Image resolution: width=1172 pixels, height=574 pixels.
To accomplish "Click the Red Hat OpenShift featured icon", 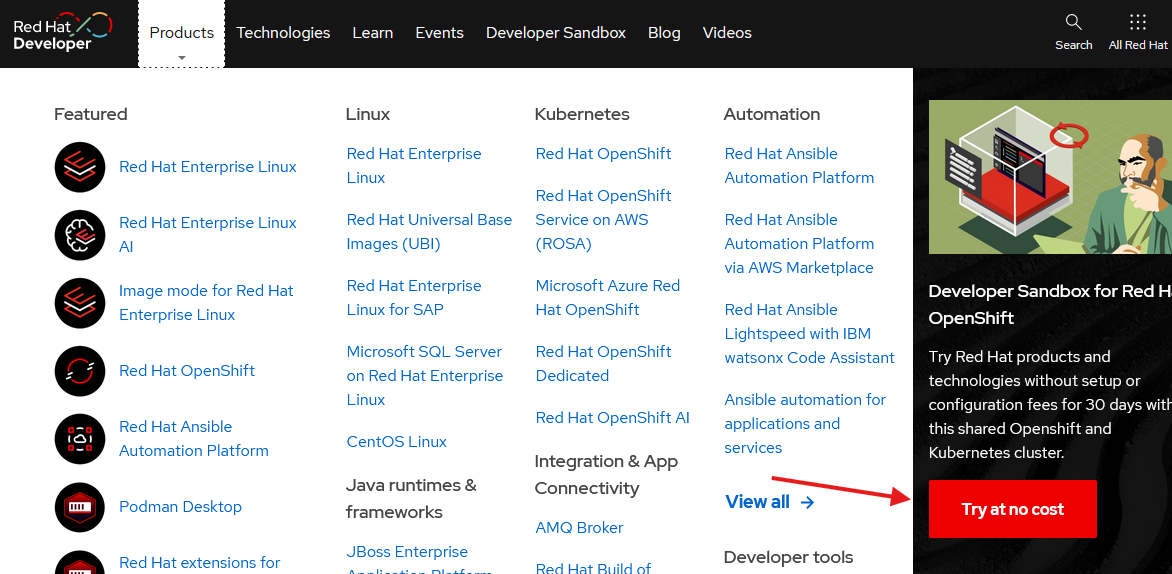I will tap(80, 371).
